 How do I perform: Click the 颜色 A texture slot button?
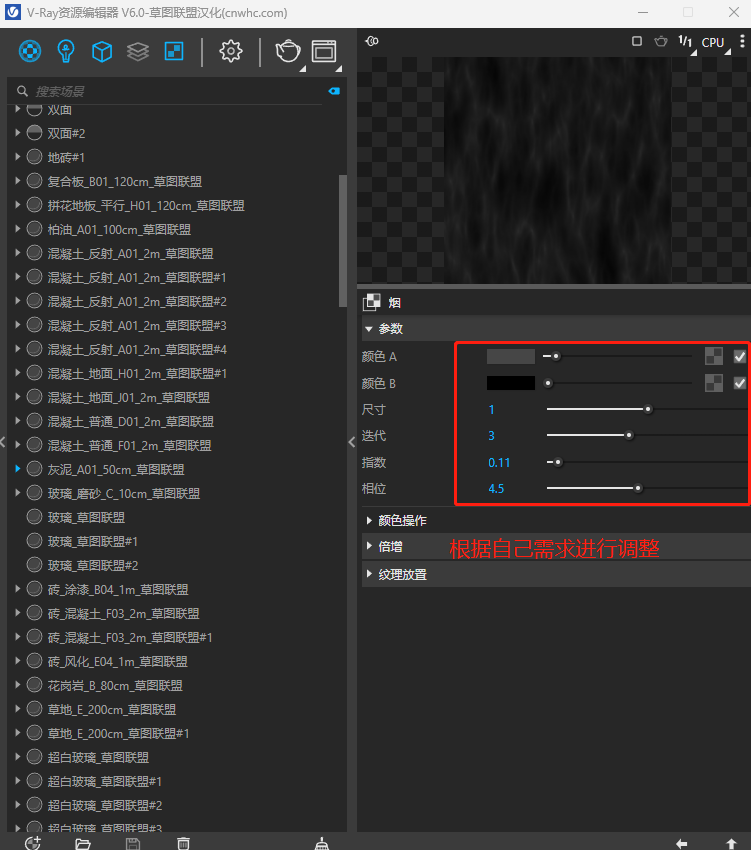[x=714, y=356]
